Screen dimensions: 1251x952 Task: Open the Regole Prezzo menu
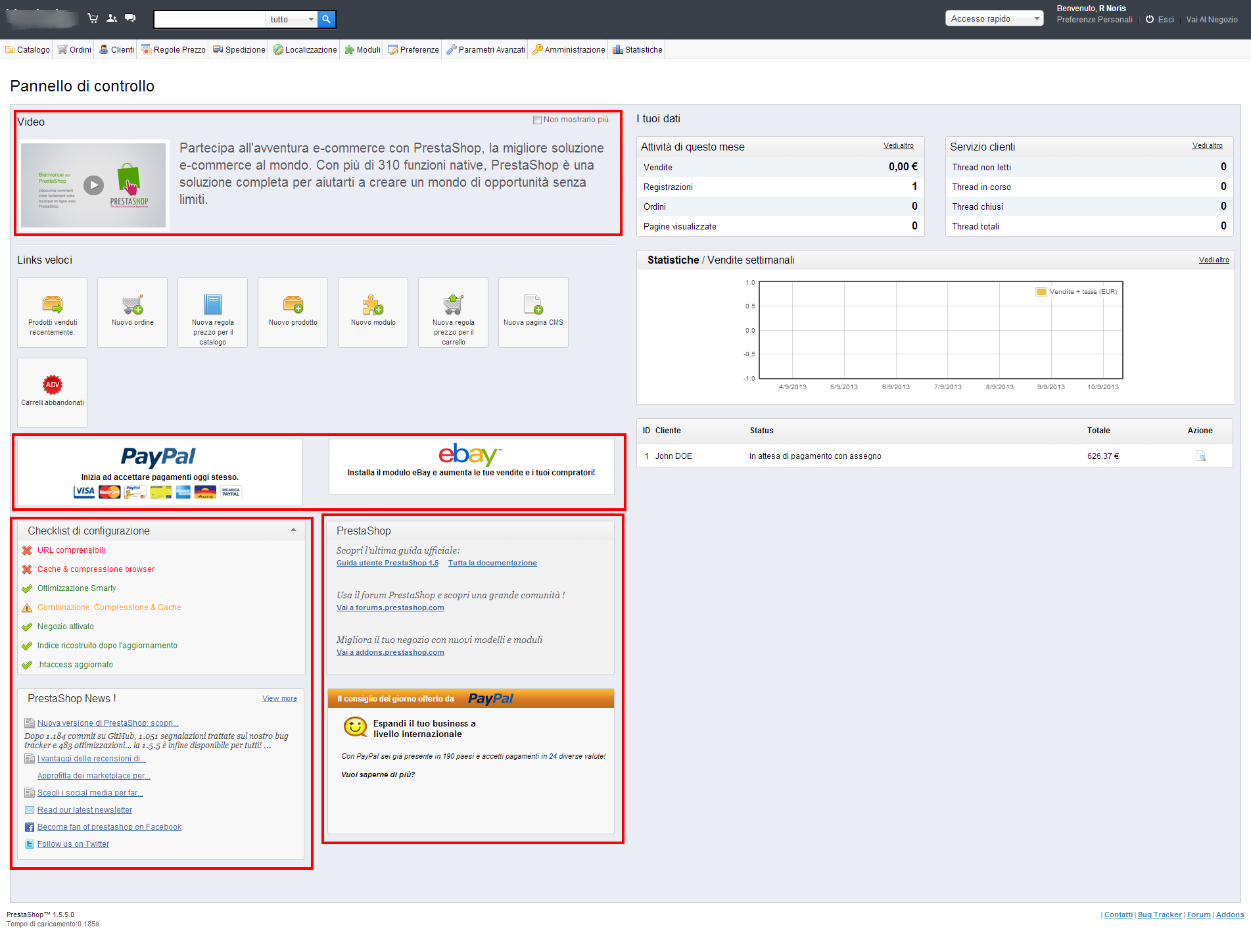coord(174,49)
